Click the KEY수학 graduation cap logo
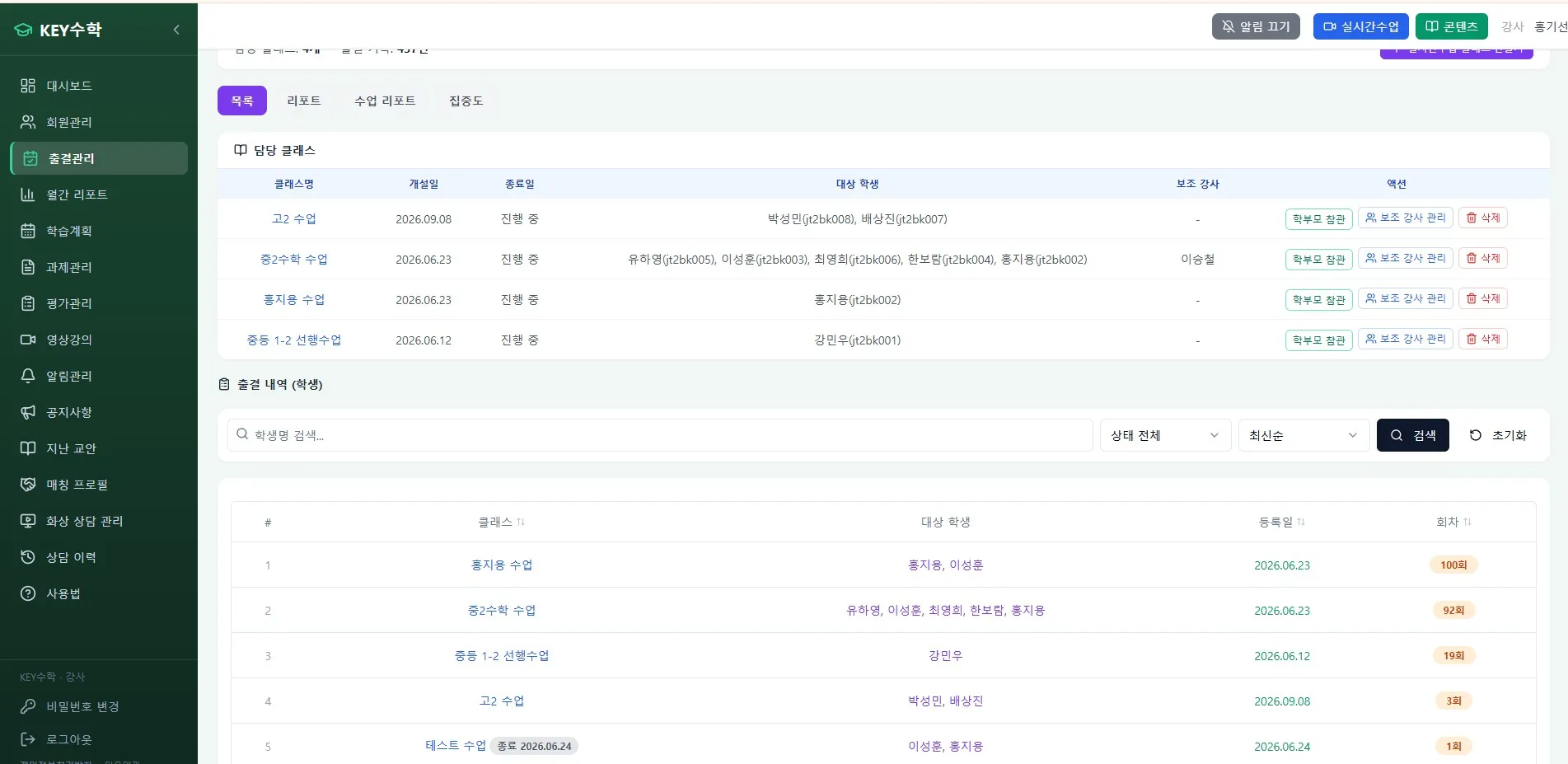Screen dimensions: 1568x764 23,30
